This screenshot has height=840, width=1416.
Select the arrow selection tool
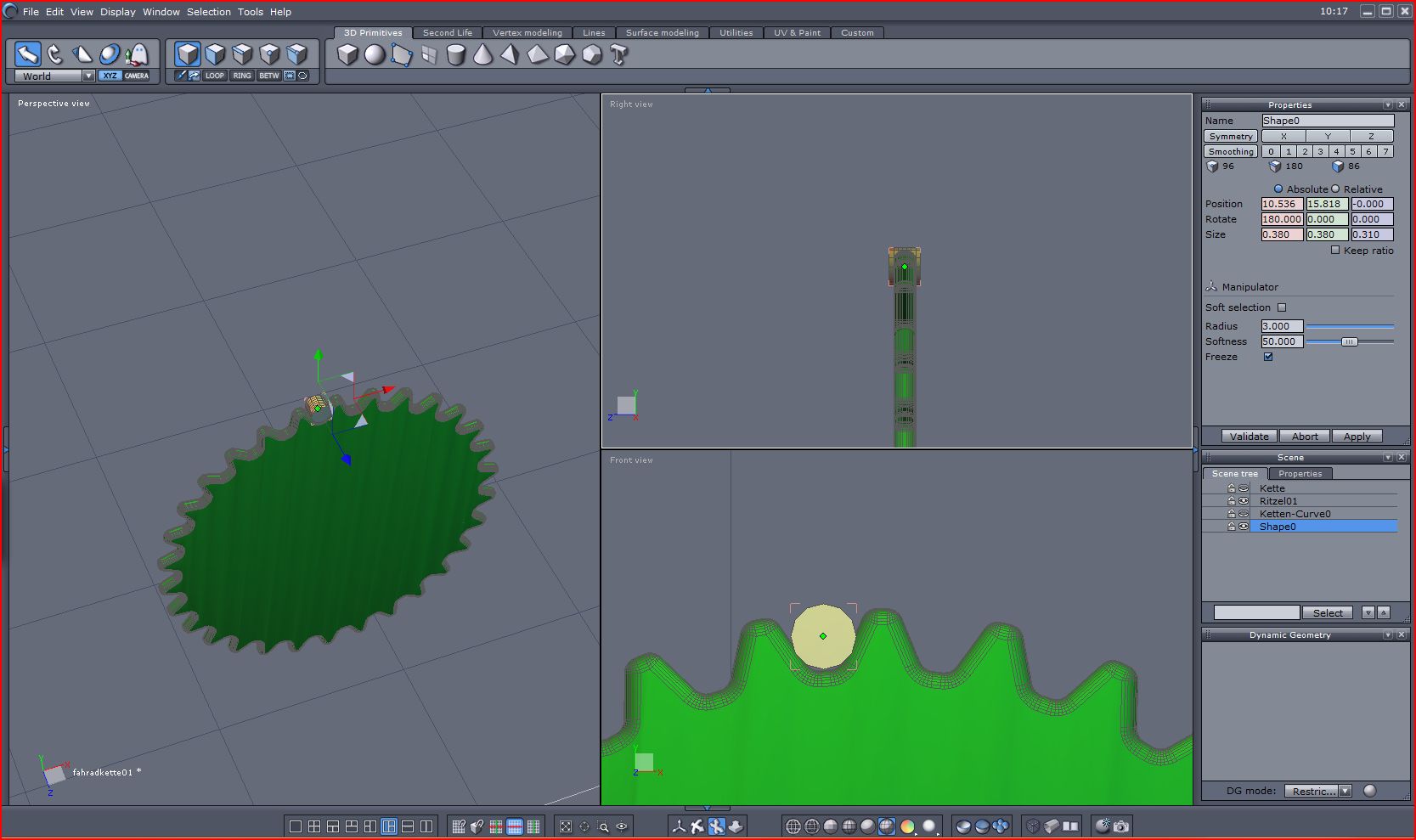pyautogui.click(x=28, y=54)
